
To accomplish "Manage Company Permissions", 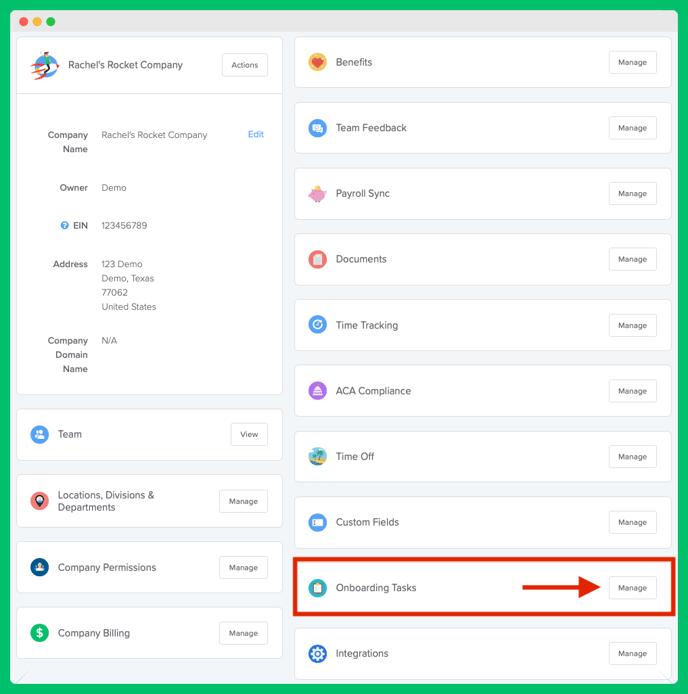I will tap(244, 567).
